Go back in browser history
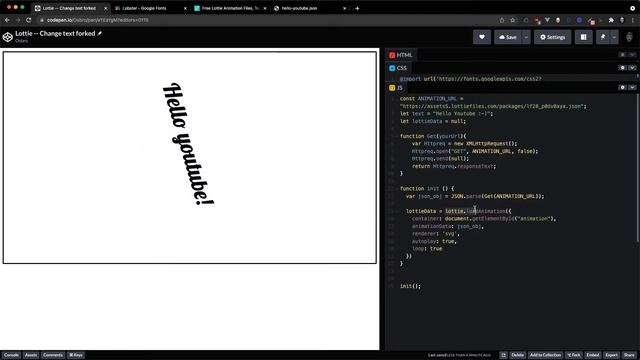 click(x=7, y=20)
